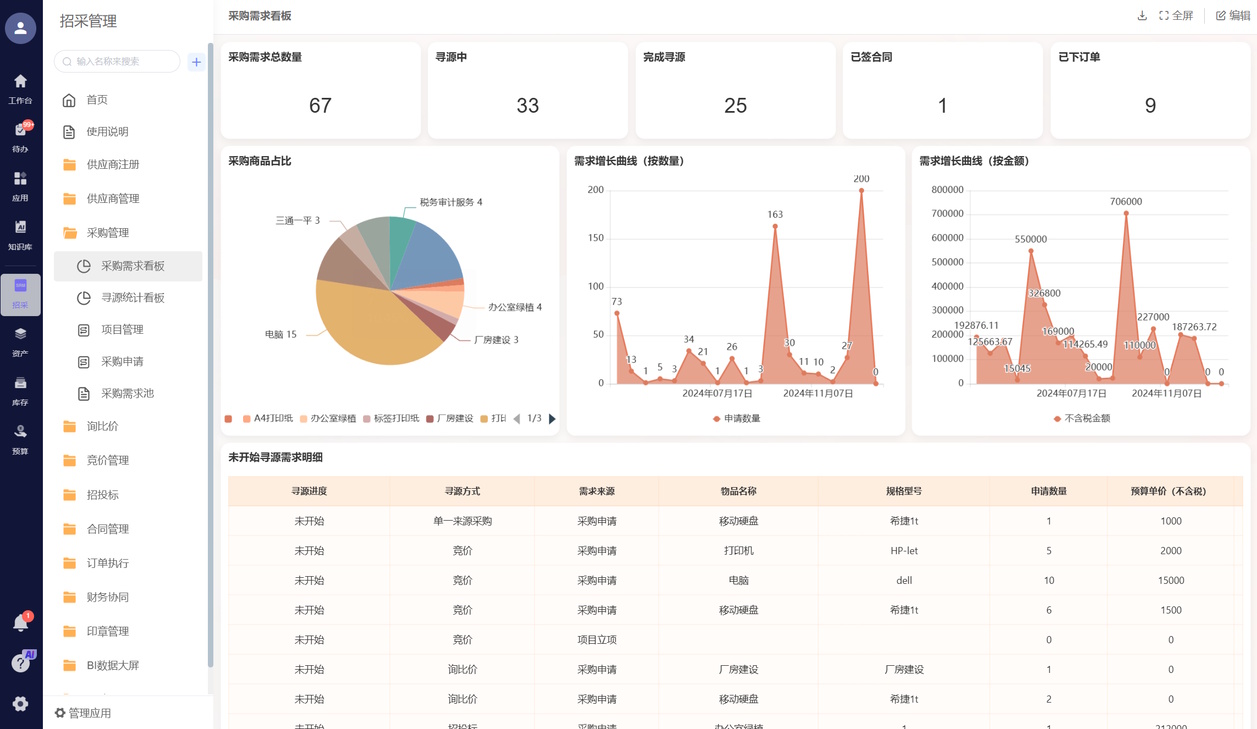This screenshot has width=1257, height=729.
Task: Open the 待办 to-do icon
Action: pyautogui.click(x=20, y=136)
